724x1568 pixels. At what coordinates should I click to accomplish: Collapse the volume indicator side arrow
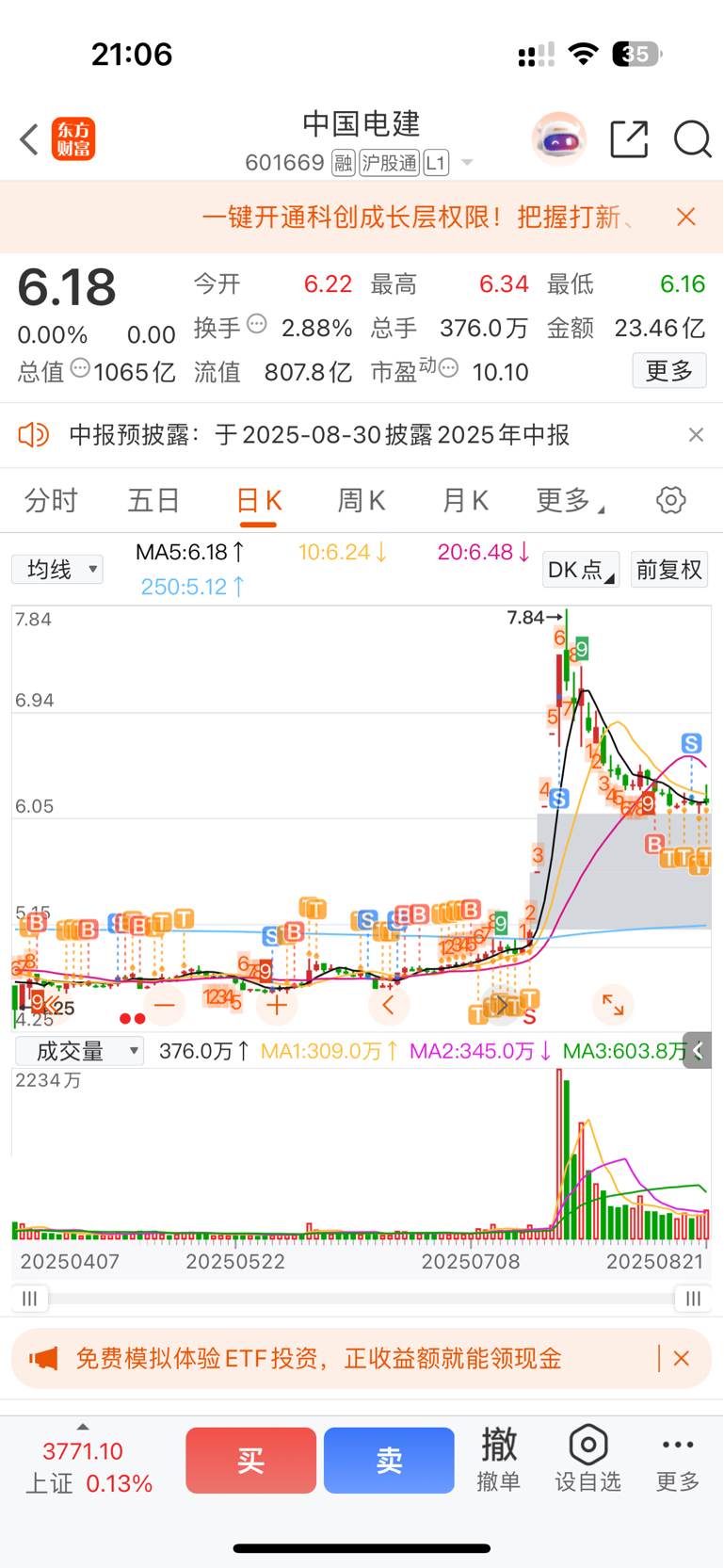coord(698,1051)
